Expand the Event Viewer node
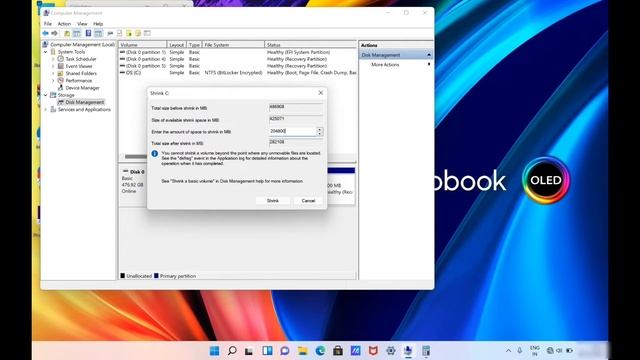640x360 pixels. tap(53, 66)
